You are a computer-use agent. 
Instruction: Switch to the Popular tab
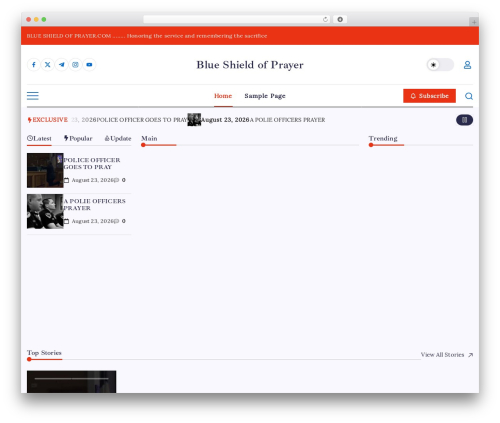pos(78,138)
